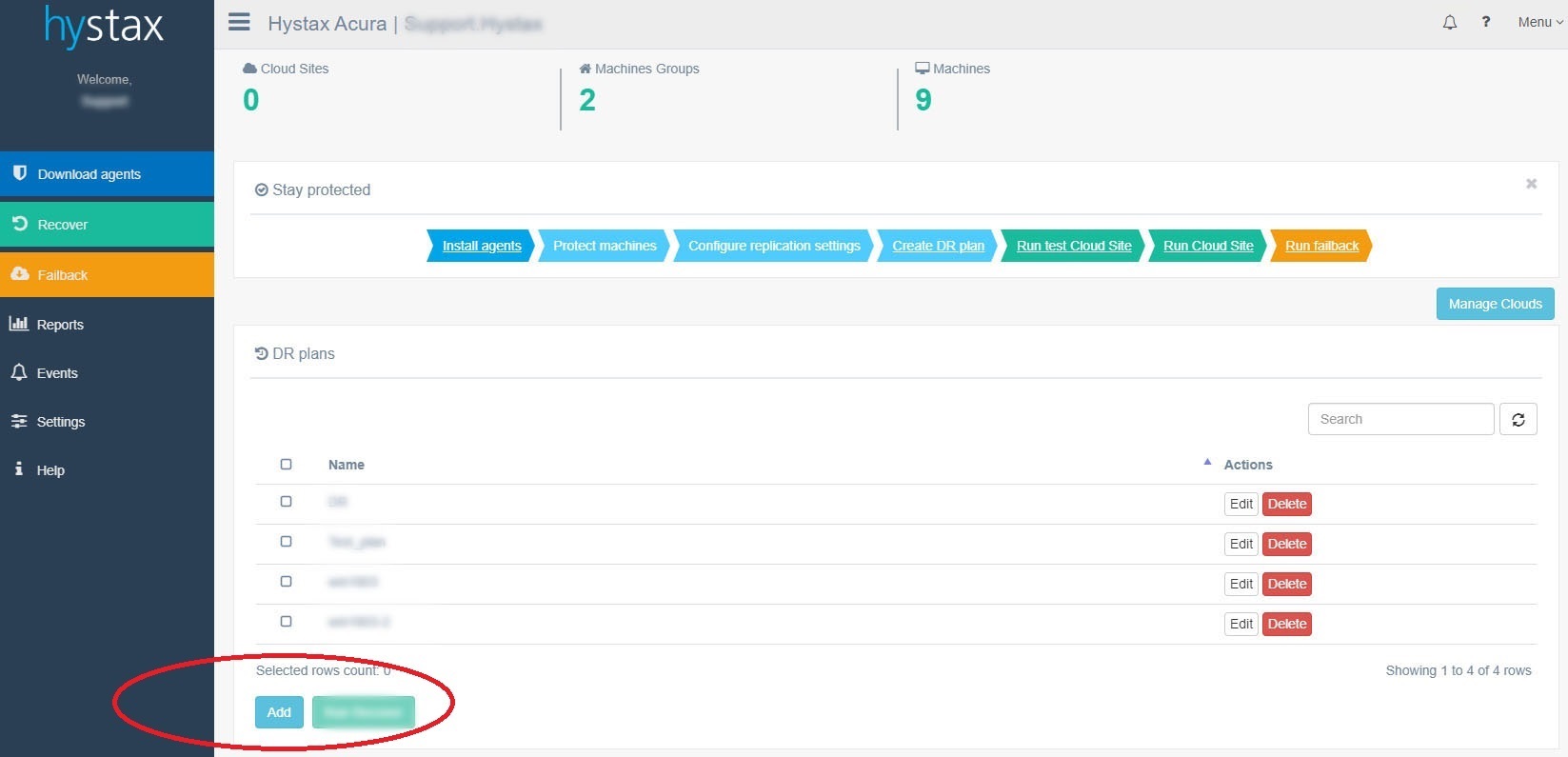Viewport: 1568px width, 757px height.
Task: Click the Cloud Sites cloud icon
Action: tap(249, 69)
